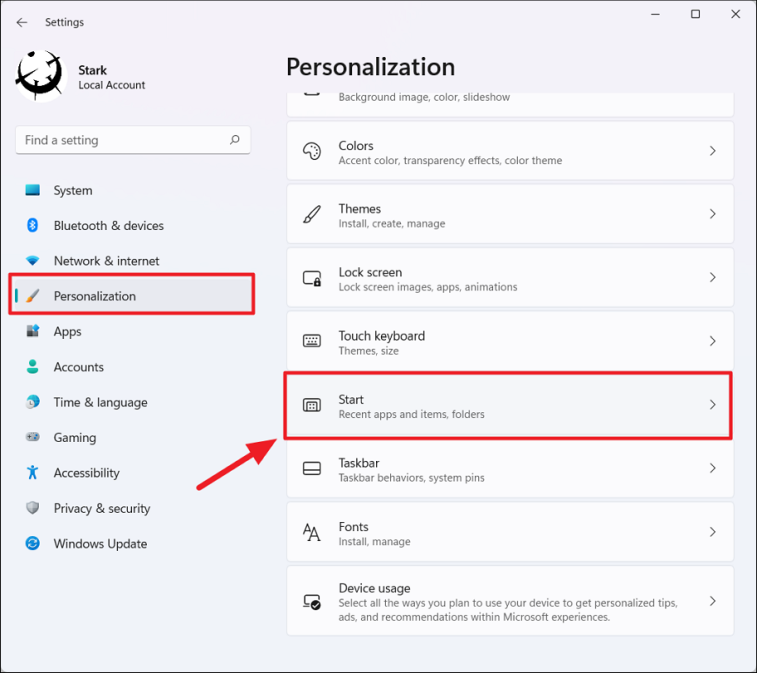Click the Colors palette icon

coord(312,152)
